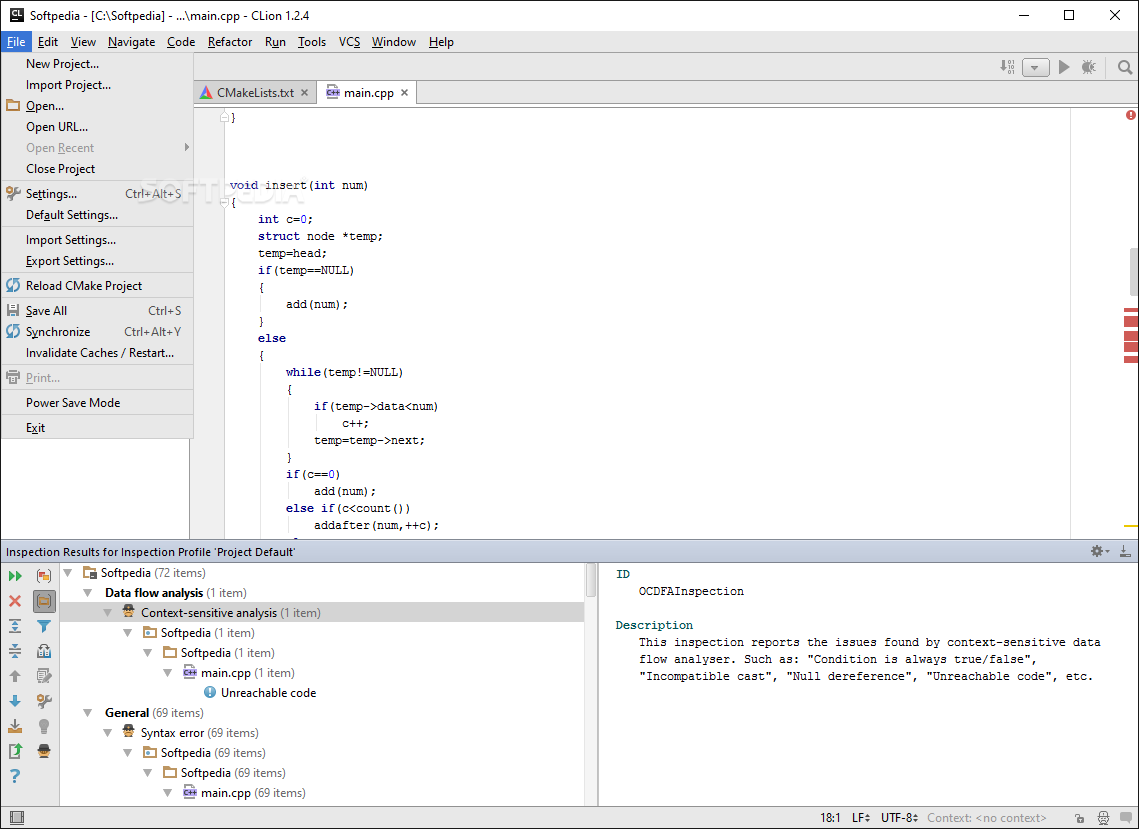Click Power Save Mode menu item

[97, 403]
